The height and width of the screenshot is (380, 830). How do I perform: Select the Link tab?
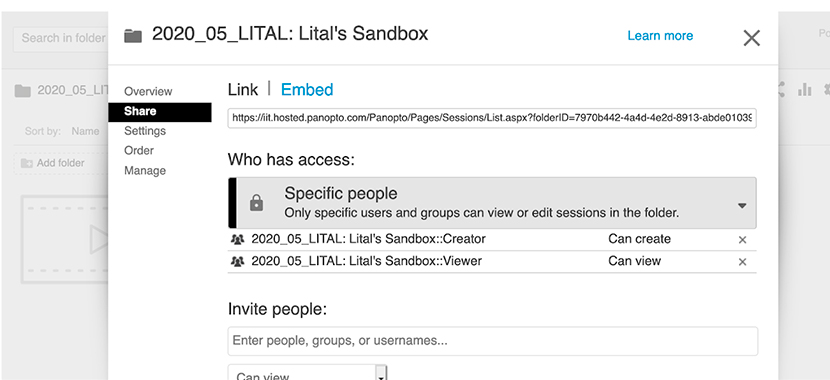click(243, 89)
